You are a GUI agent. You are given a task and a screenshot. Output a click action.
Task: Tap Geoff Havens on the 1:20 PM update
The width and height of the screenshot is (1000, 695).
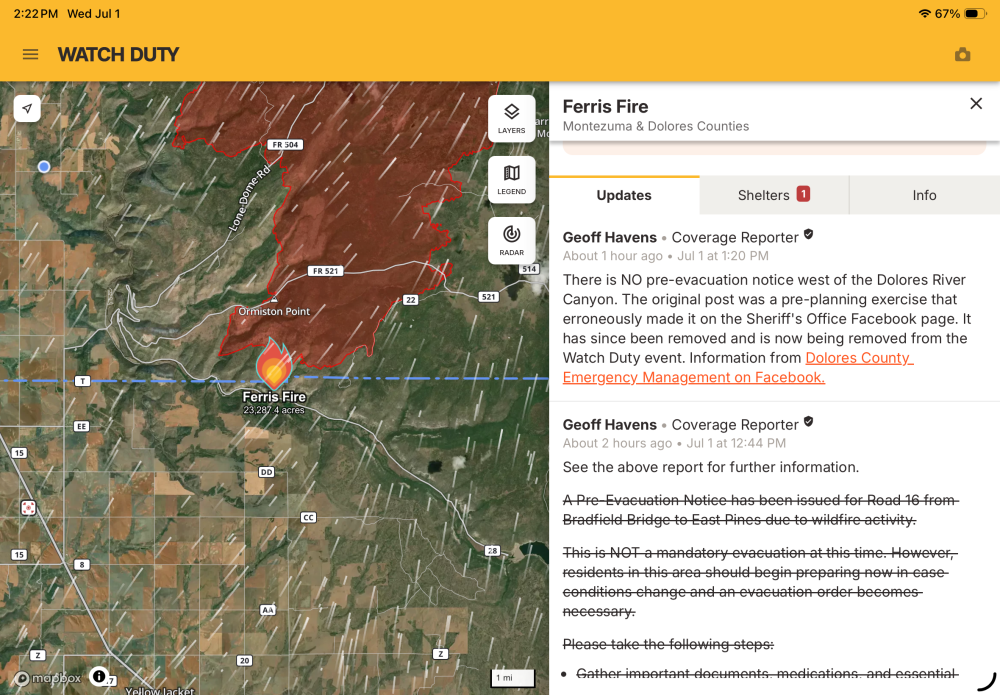[609, 237]
